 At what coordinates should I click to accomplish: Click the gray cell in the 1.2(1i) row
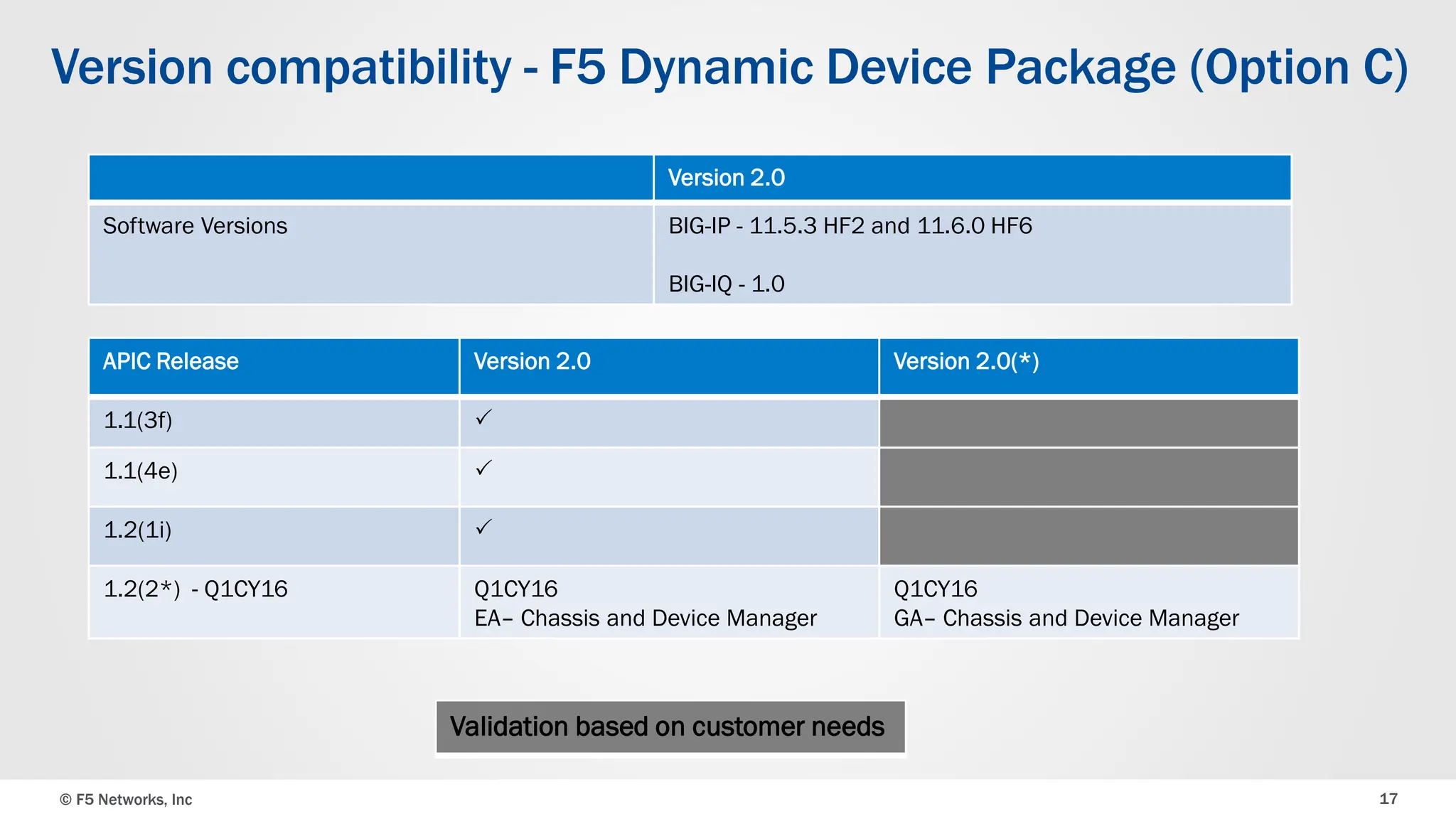click(x=1088, y=536)
